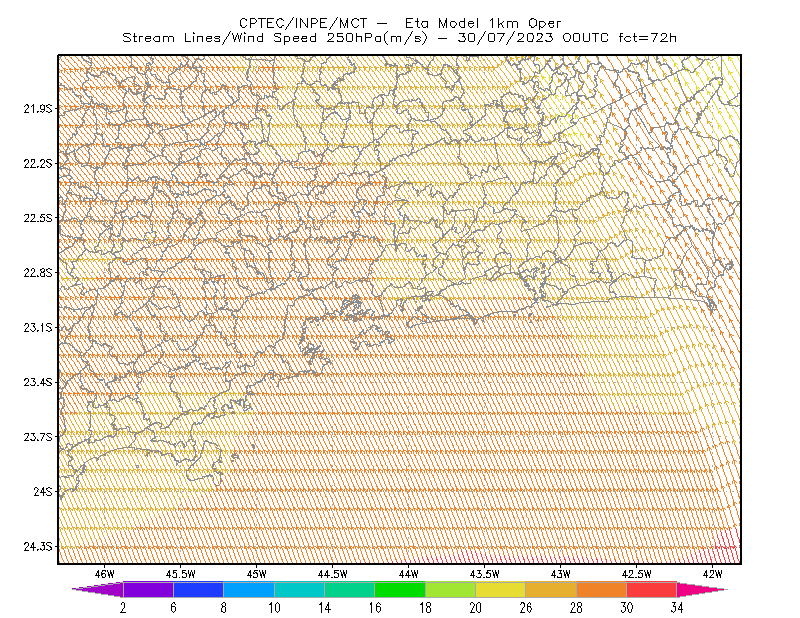Pick the yellow-green legend swatch
Screen dimensions: 800x618
click(451, 589)
